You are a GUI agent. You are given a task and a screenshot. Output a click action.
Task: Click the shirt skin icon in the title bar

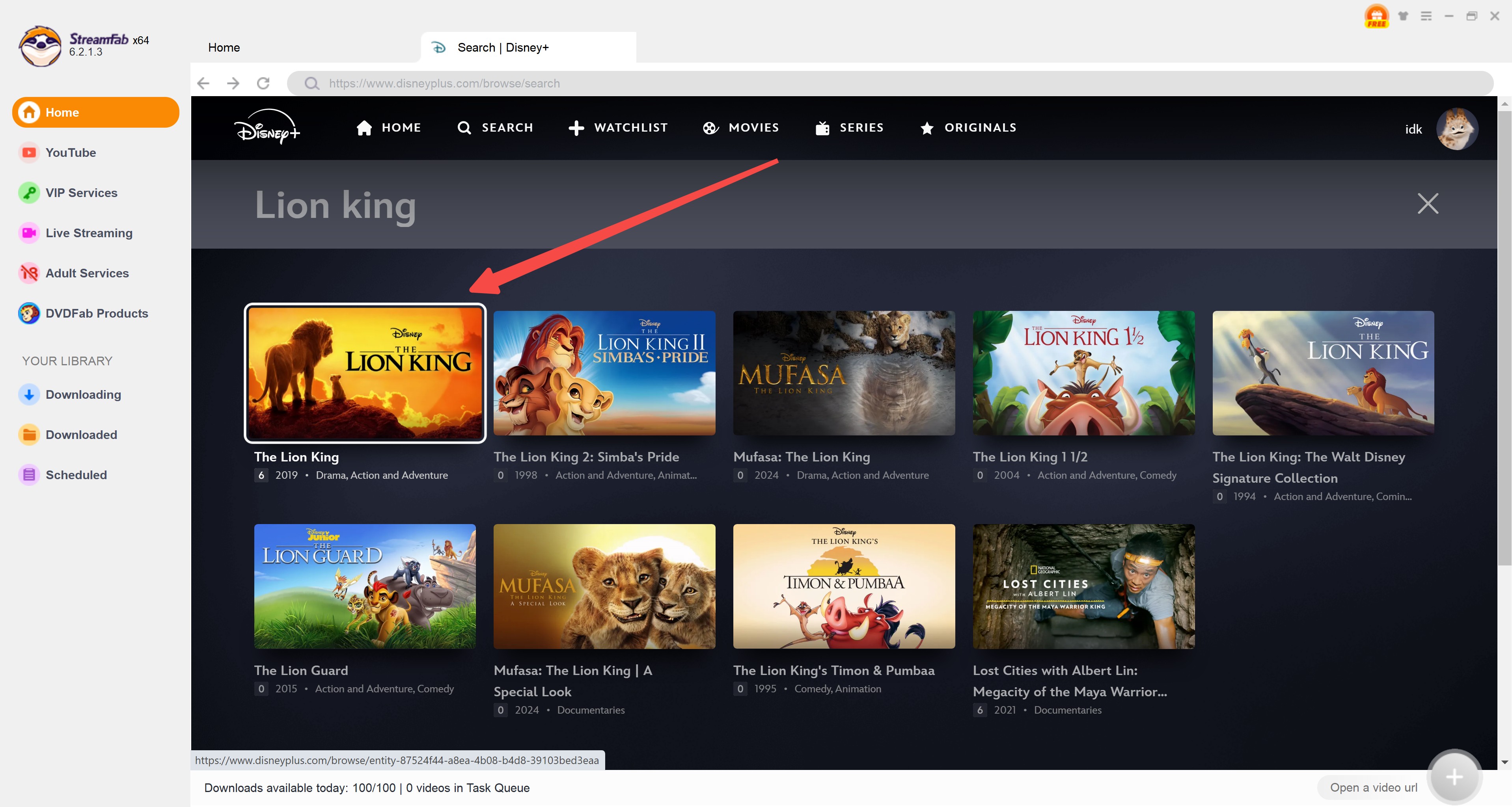(1403, 17)
